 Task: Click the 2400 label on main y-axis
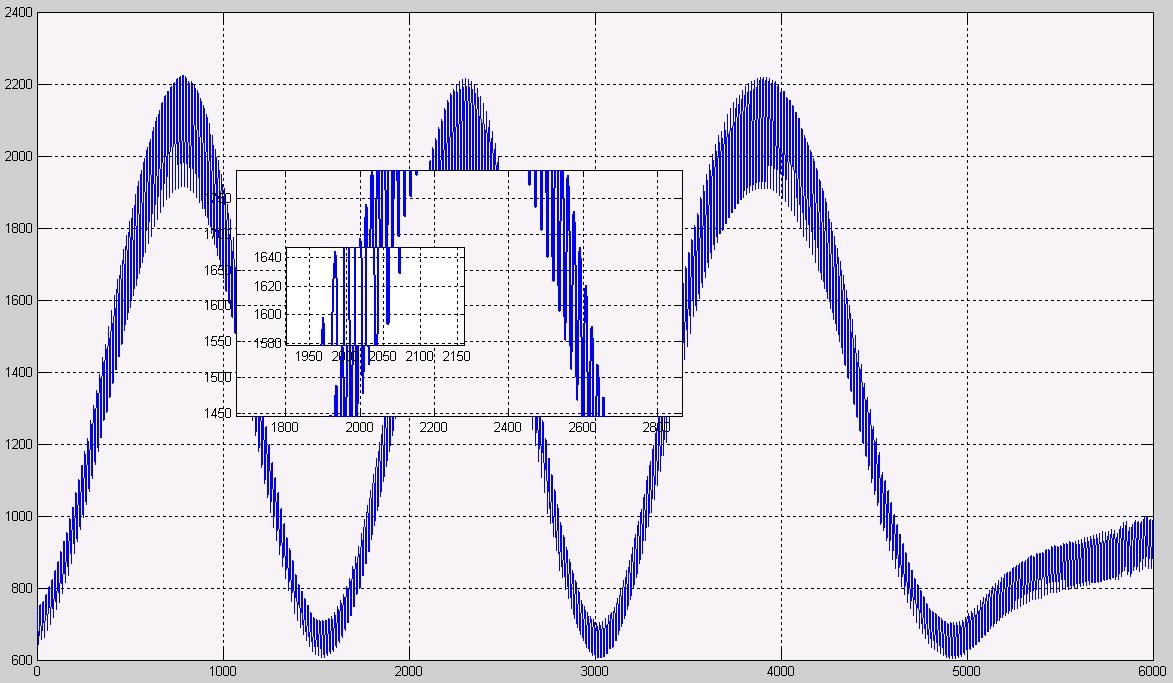click(19, 13)
